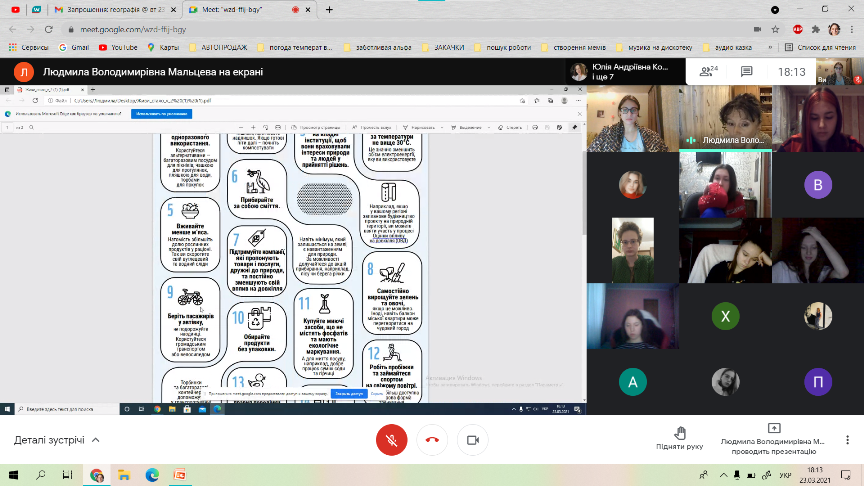The image size is (864, 486).
Task: Switch the УКР keyboard language
Action: click(x=786, y=475)
